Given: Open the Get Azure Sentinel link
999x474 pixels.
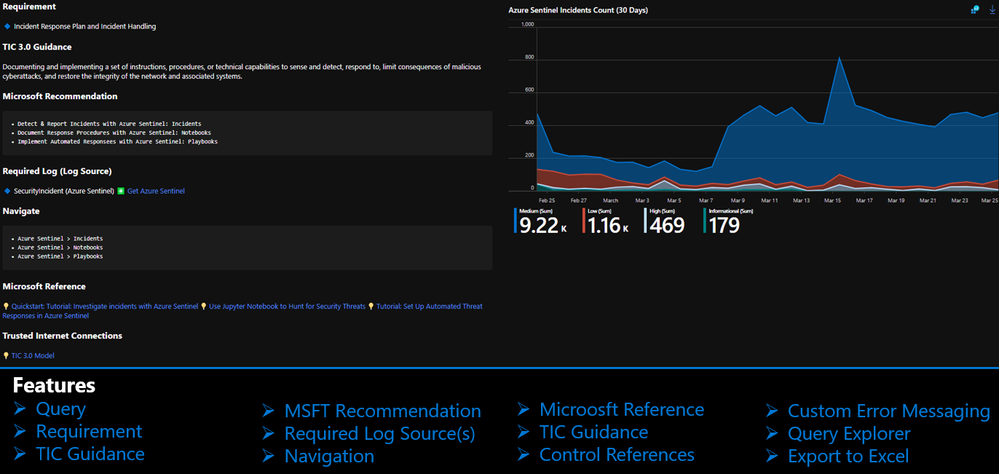Looking at the screenshot, I should [x=156, y=190].
